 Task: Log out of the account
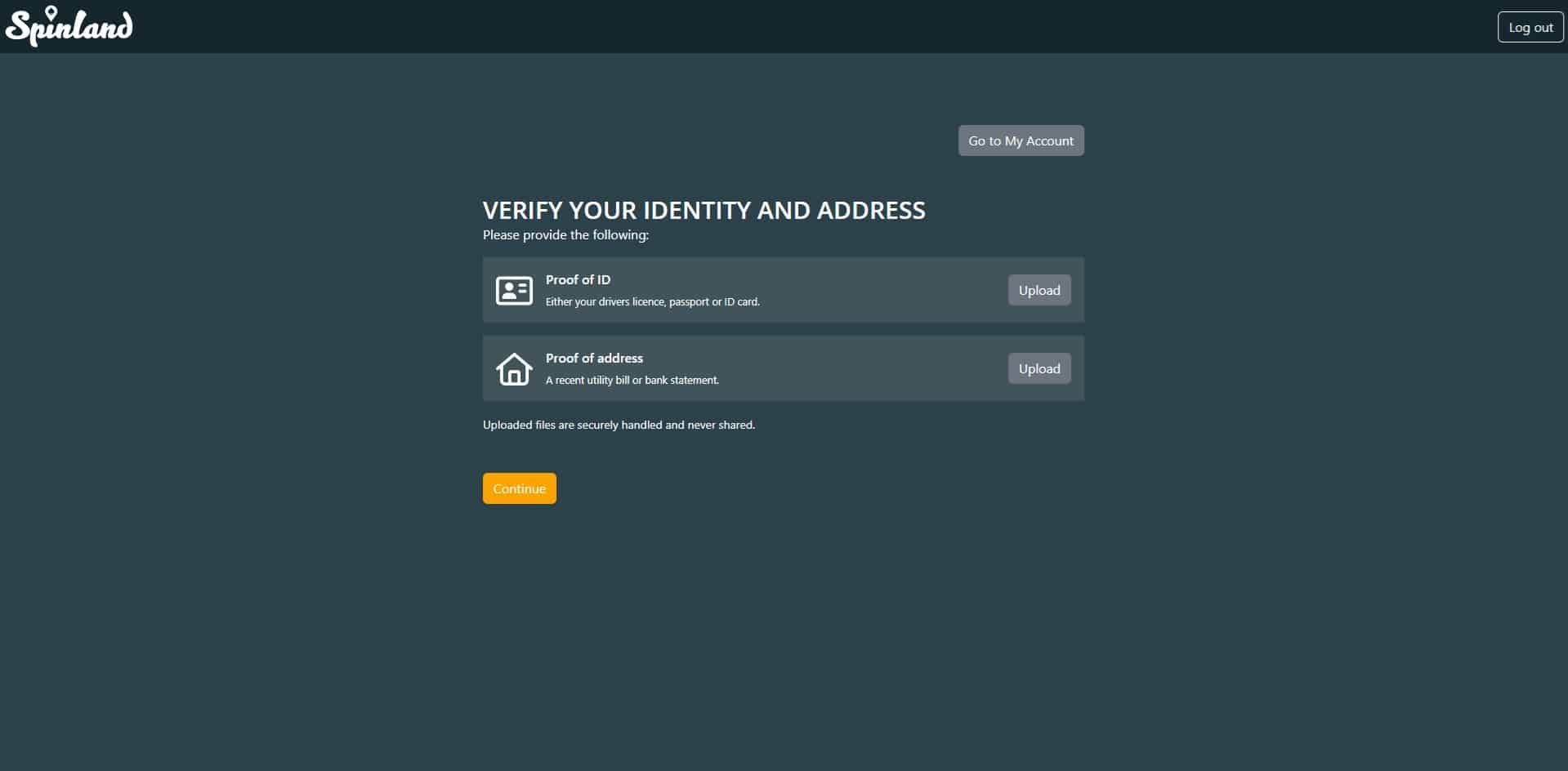pos(1530,27)
